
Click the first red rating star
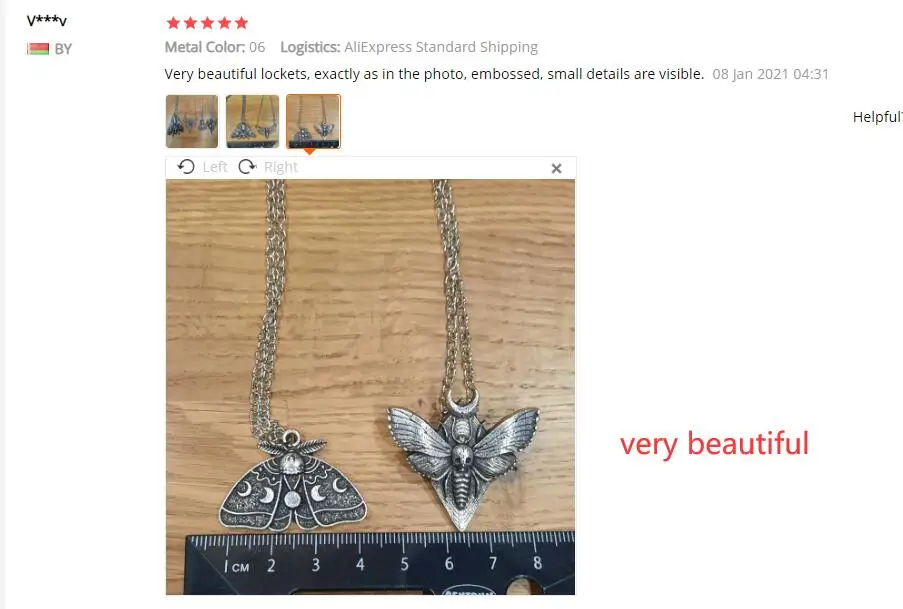tap(173, 23)
